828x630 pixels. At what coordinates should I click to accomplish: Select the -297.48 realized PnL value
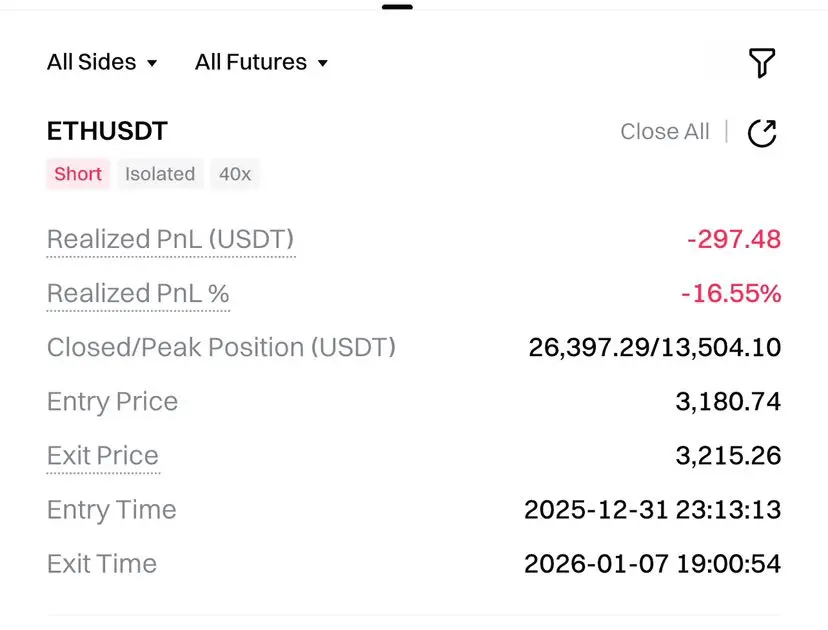click(733, 240)
